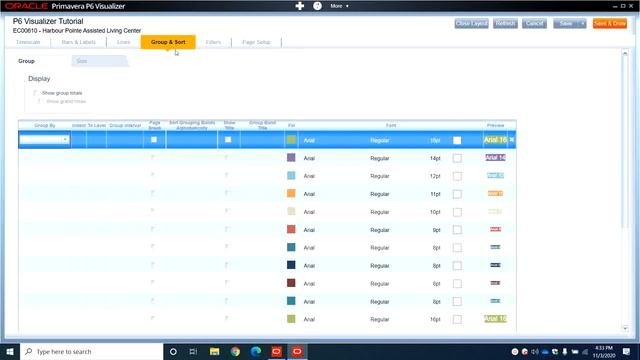Launch Google Chrome from taskbar
Screen dimensions: 640x360
235,351
